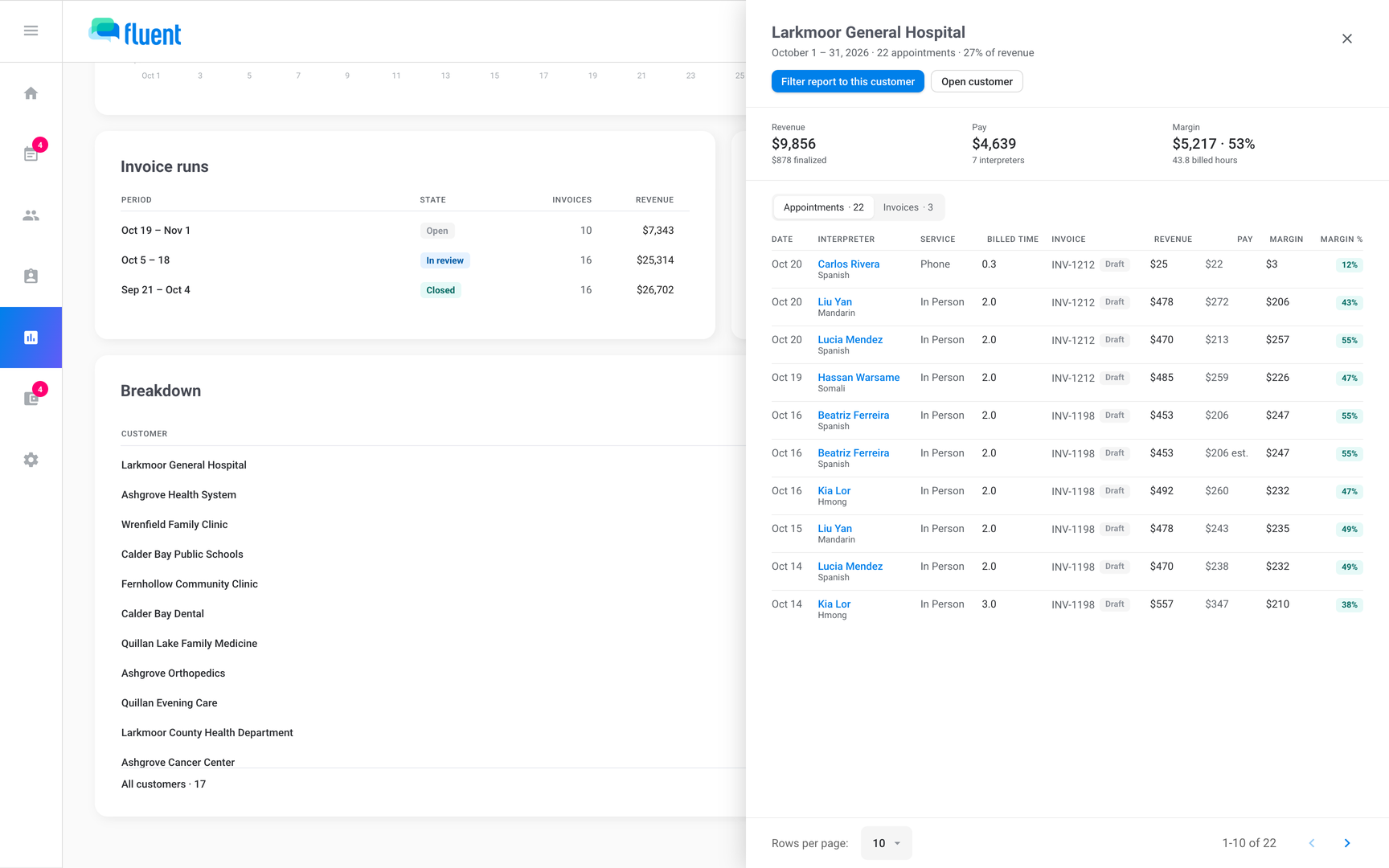
Task: Go to previous page of appointments
Action: tap(1312, 843)
